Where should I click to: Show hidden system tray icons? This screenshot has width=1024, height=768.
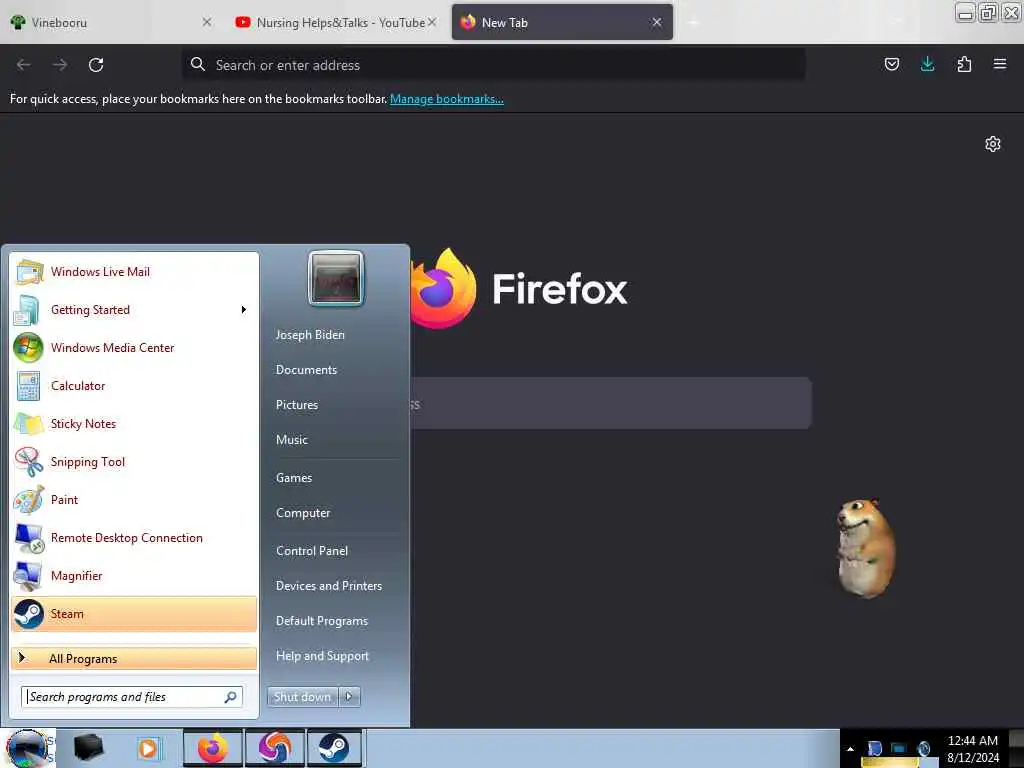coord(850,749)
